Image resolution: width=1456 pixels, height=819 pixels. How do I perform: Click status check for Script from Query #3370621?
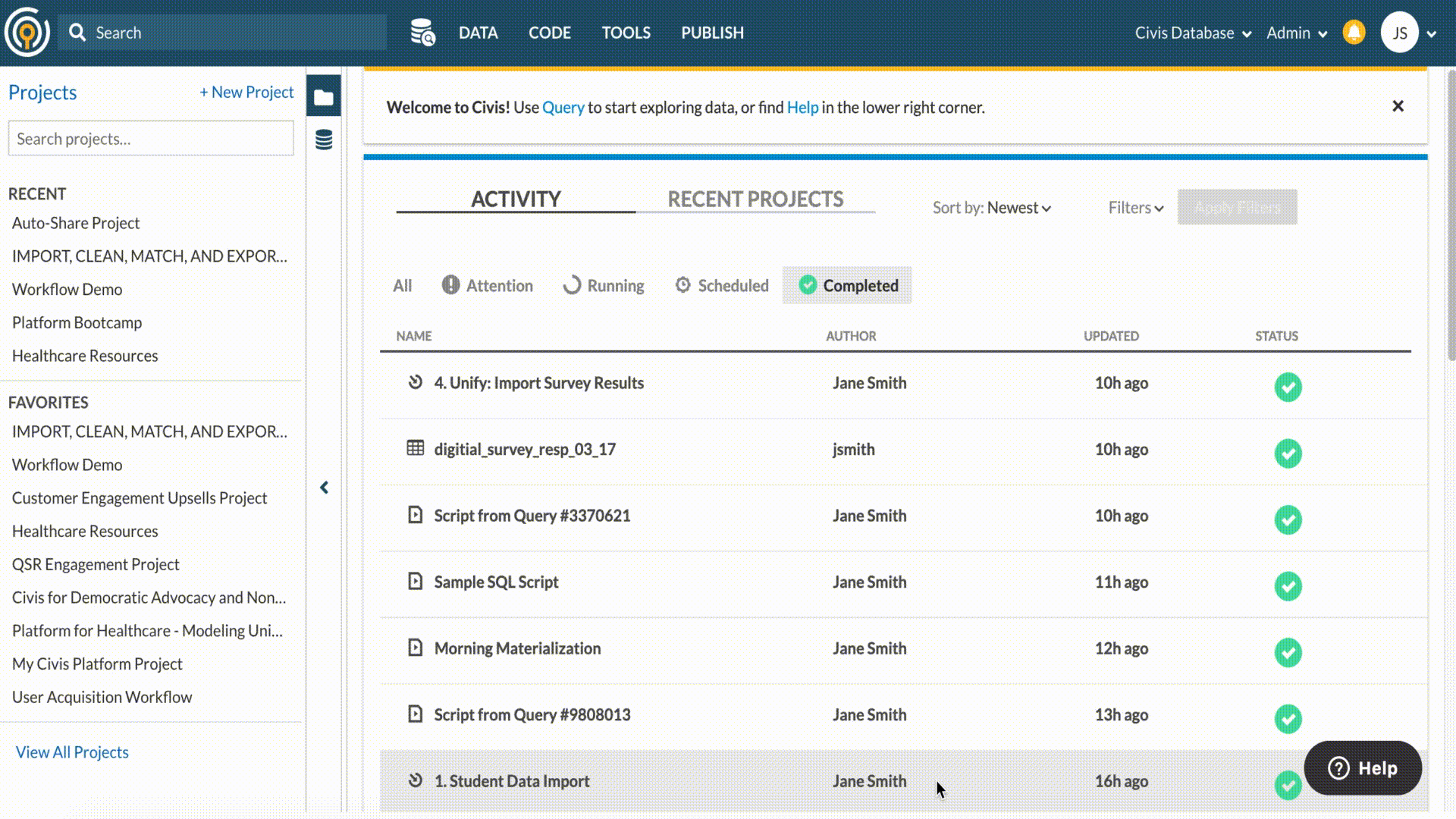tap(1288, 519)
